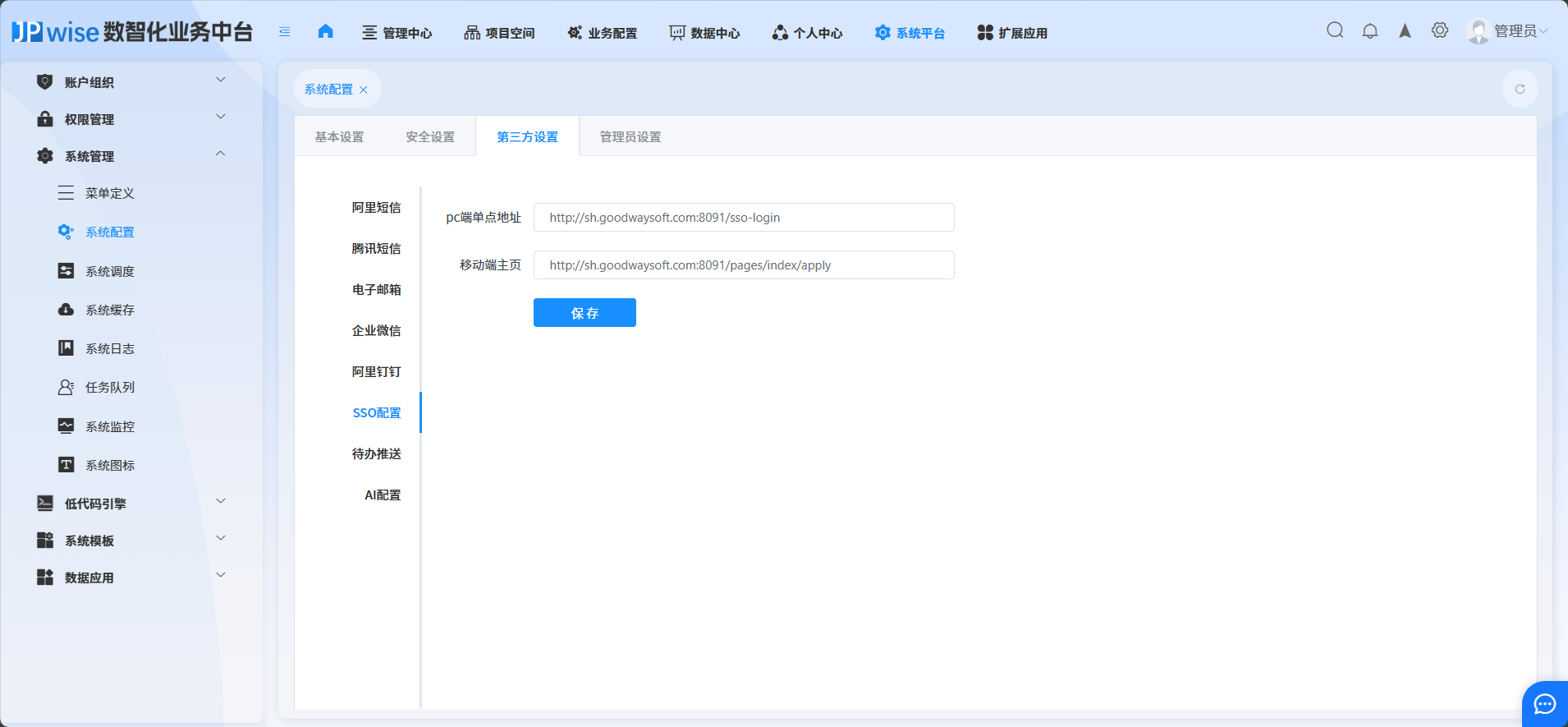Click the navigation arrow icon near bell
1568x727 pixels.
click(1405, 31)
